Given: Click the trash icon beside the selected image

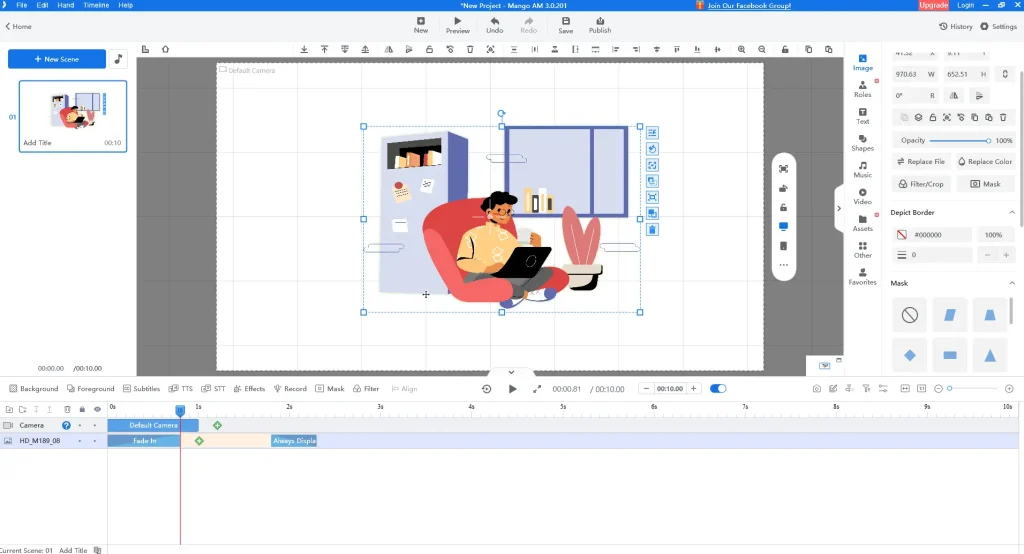Looking at the screenshot, I should [x=652, y=230].
